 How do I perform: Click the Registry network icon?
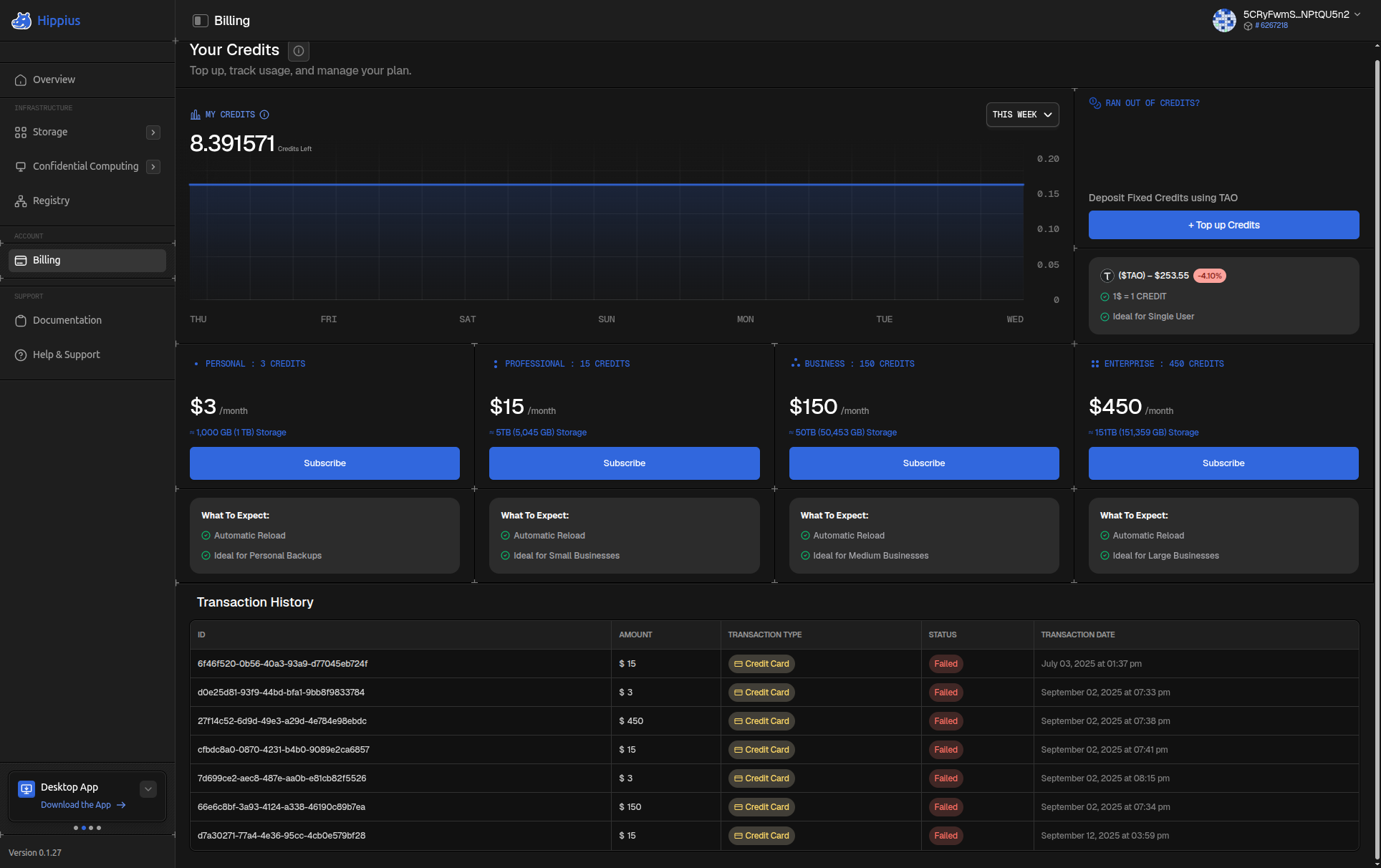21,201
